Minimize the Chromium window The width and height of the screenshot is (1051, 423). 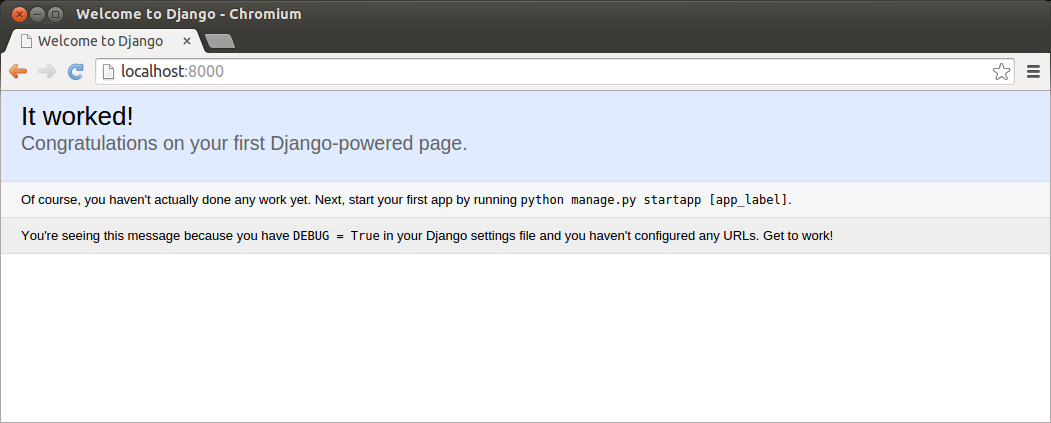[37, 14]
